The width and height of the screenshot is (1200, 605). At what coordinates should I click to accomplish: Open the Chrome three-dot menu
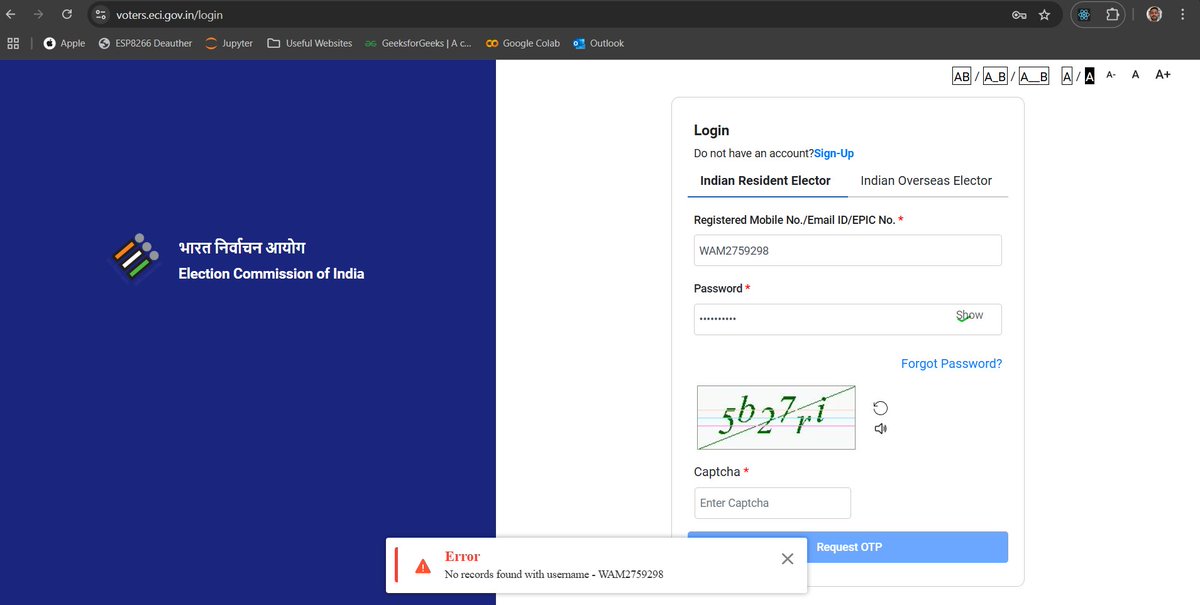(x=1183, y=15)
